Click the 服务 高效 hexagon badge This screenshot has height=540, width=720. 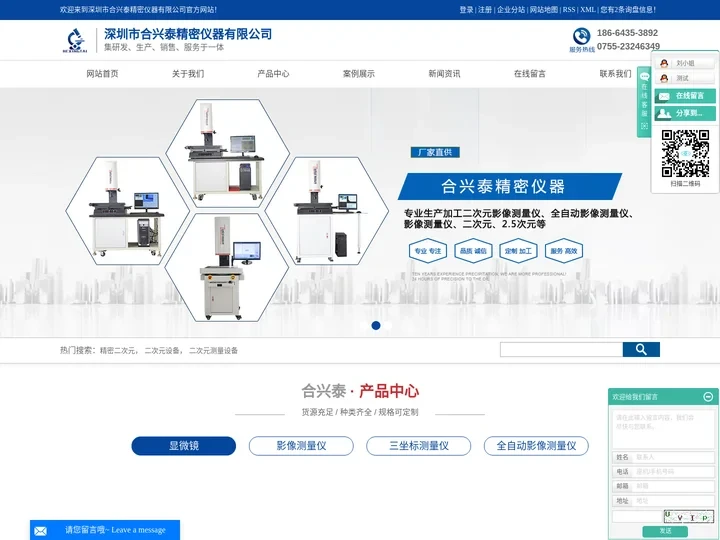click(563, 251)
